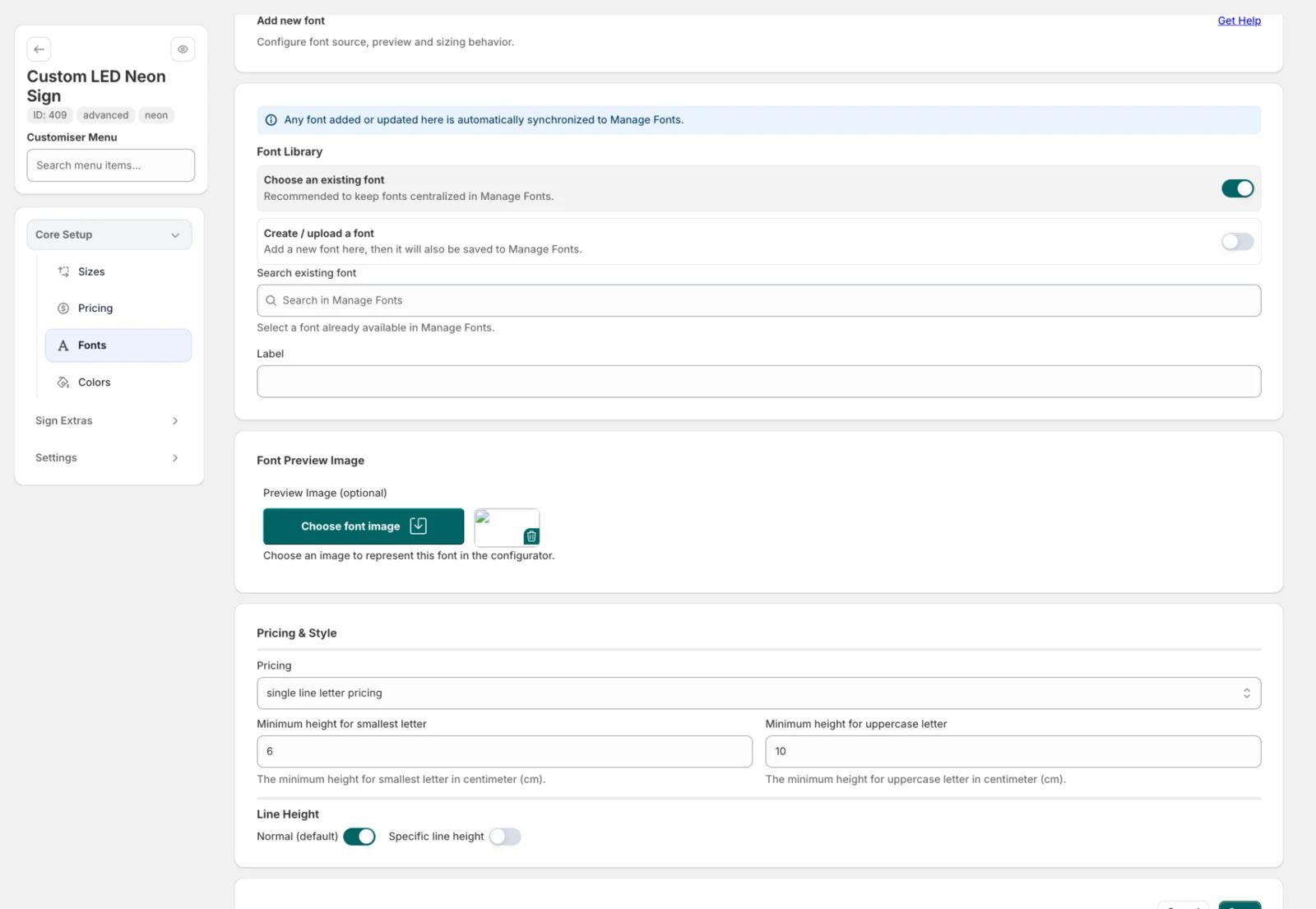Toggle Choose an existing font switch

[1237, 188]
